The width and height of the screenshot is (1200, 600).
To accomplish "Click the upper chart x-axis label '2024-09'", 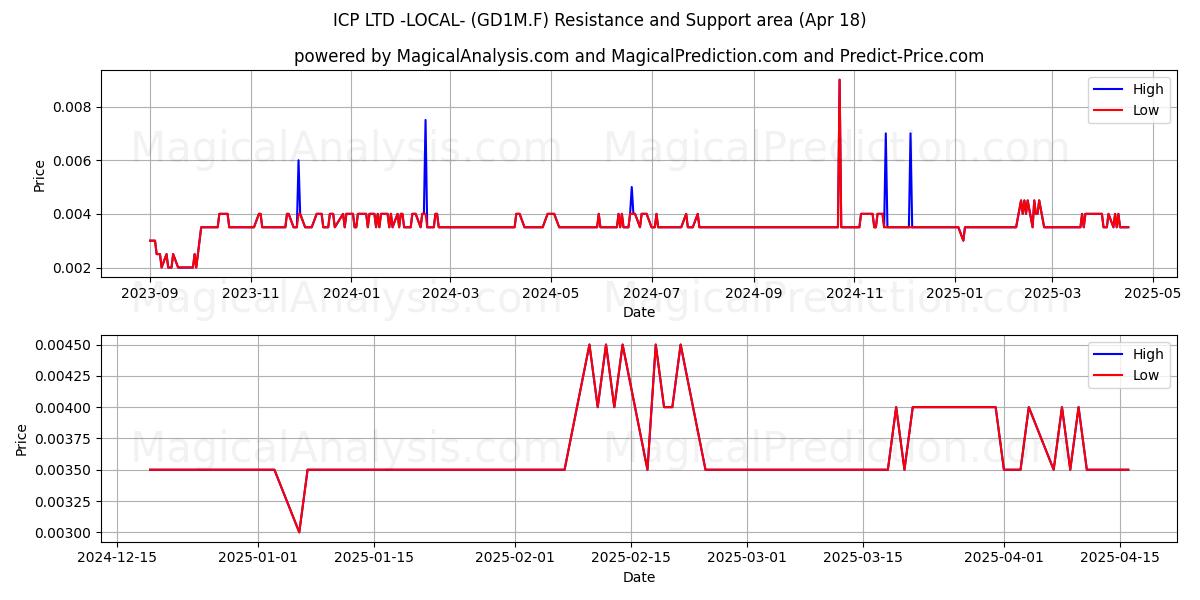I will [753, 292].
